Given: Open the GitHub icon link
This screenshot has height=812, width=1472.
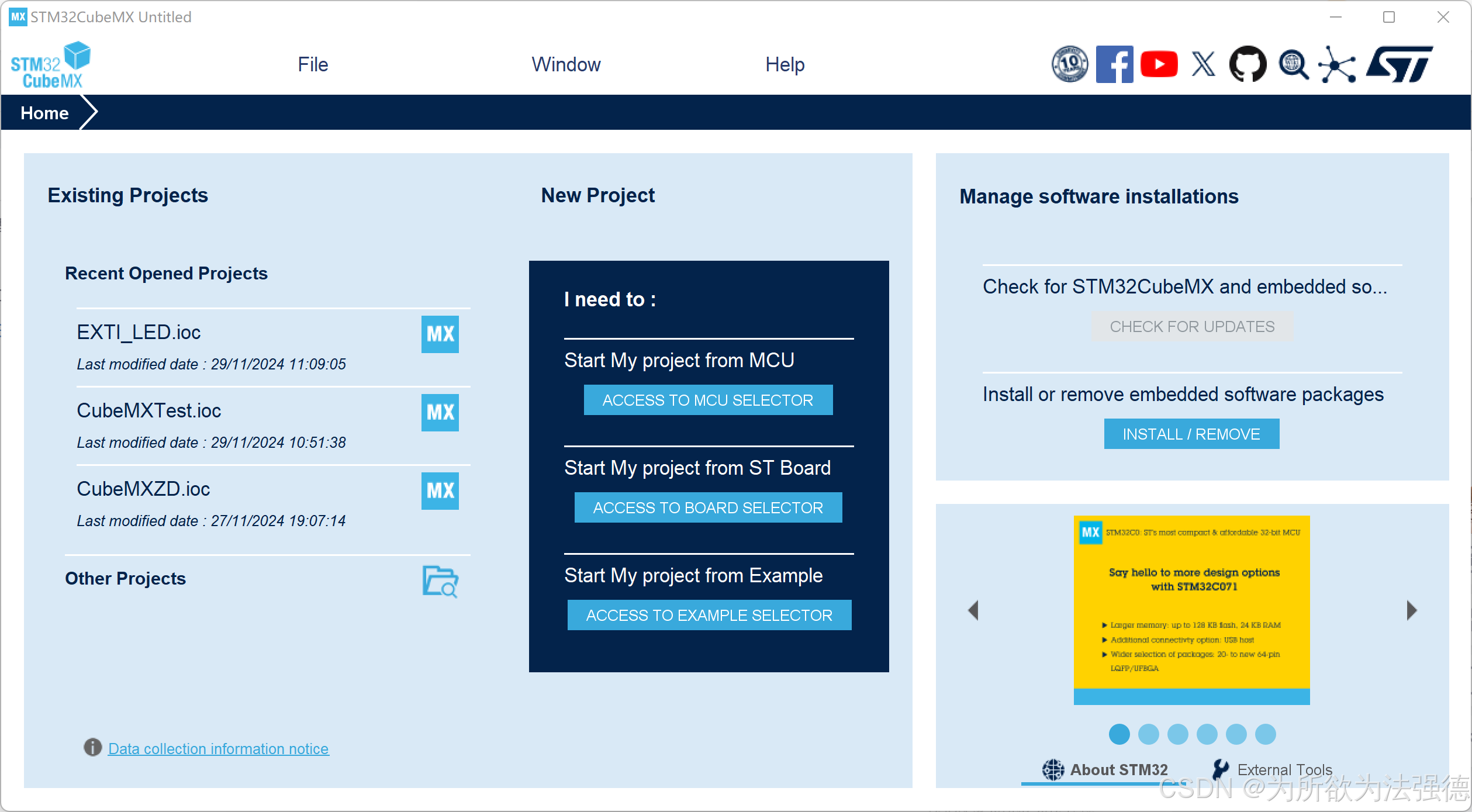Looking at the screenshot, I should point(1248,64).
